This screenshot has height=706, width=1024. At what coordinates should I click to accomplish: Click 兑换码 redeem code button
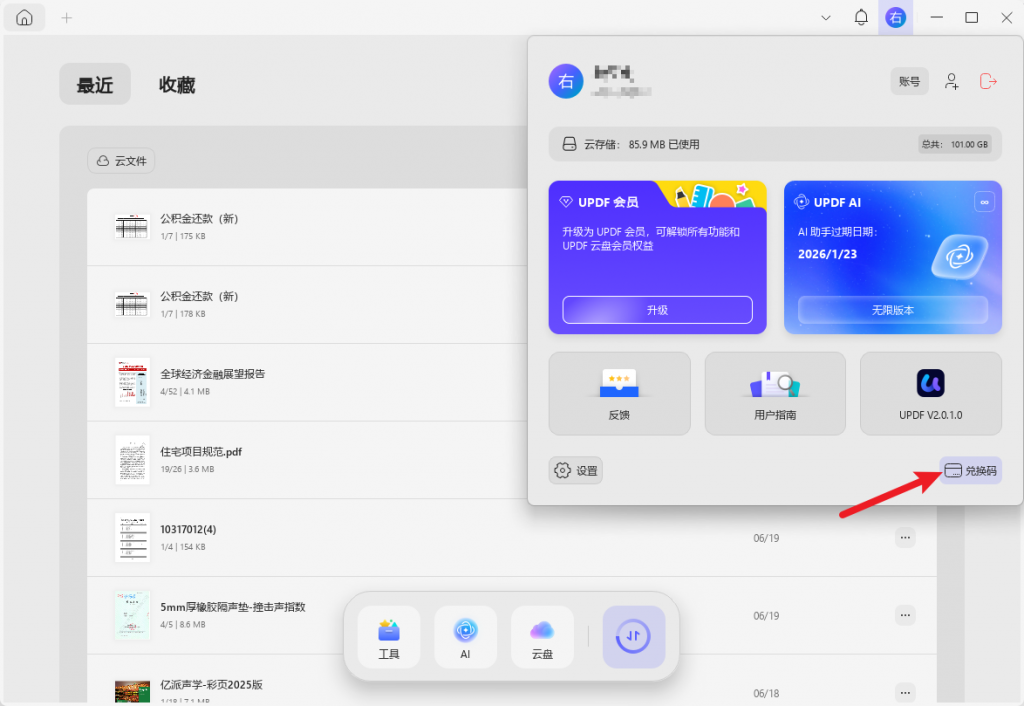point(970,471)
